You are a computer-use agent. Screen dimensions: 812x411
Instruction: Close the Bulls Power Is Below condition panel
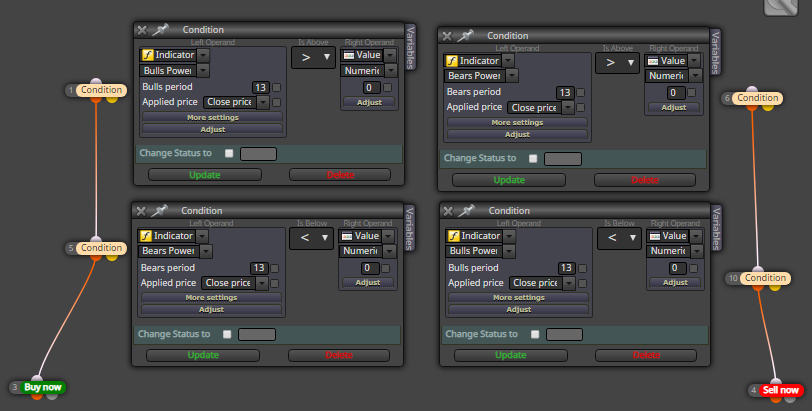pyautogui.click(x=448, y=211)
